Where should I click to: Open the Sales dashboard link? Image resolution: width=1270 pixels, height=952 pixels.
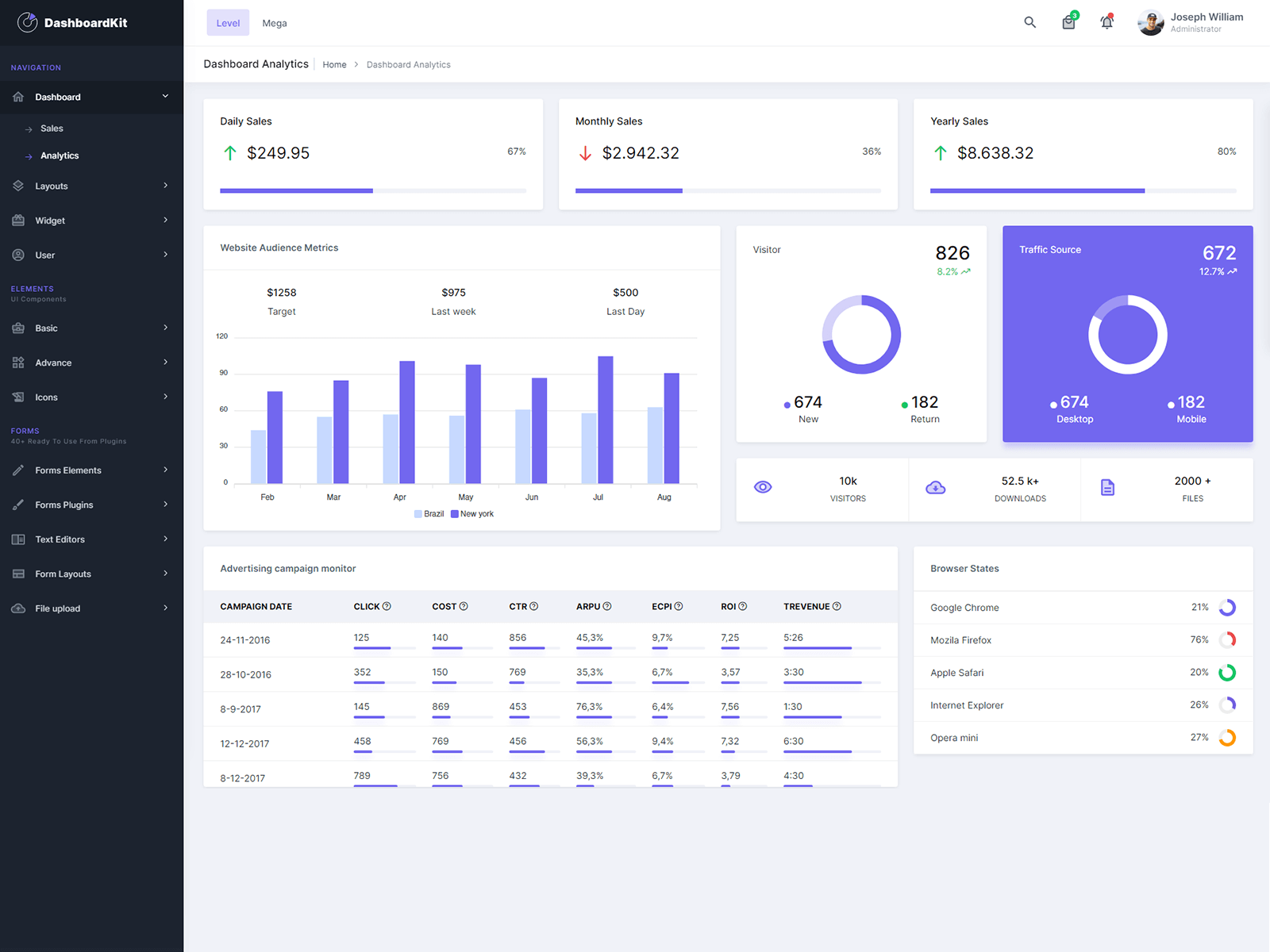[52, 129]
